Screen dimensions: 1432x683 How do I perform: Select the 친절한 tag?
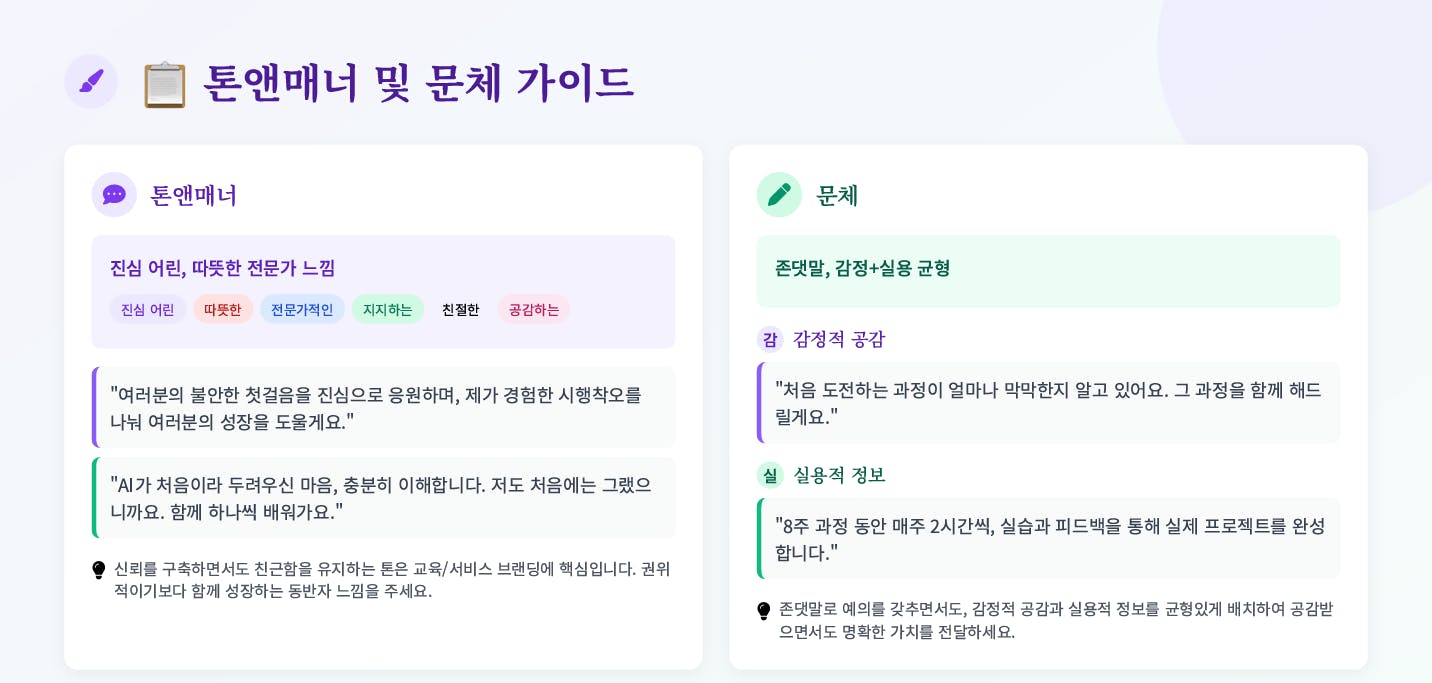[461, 309]
